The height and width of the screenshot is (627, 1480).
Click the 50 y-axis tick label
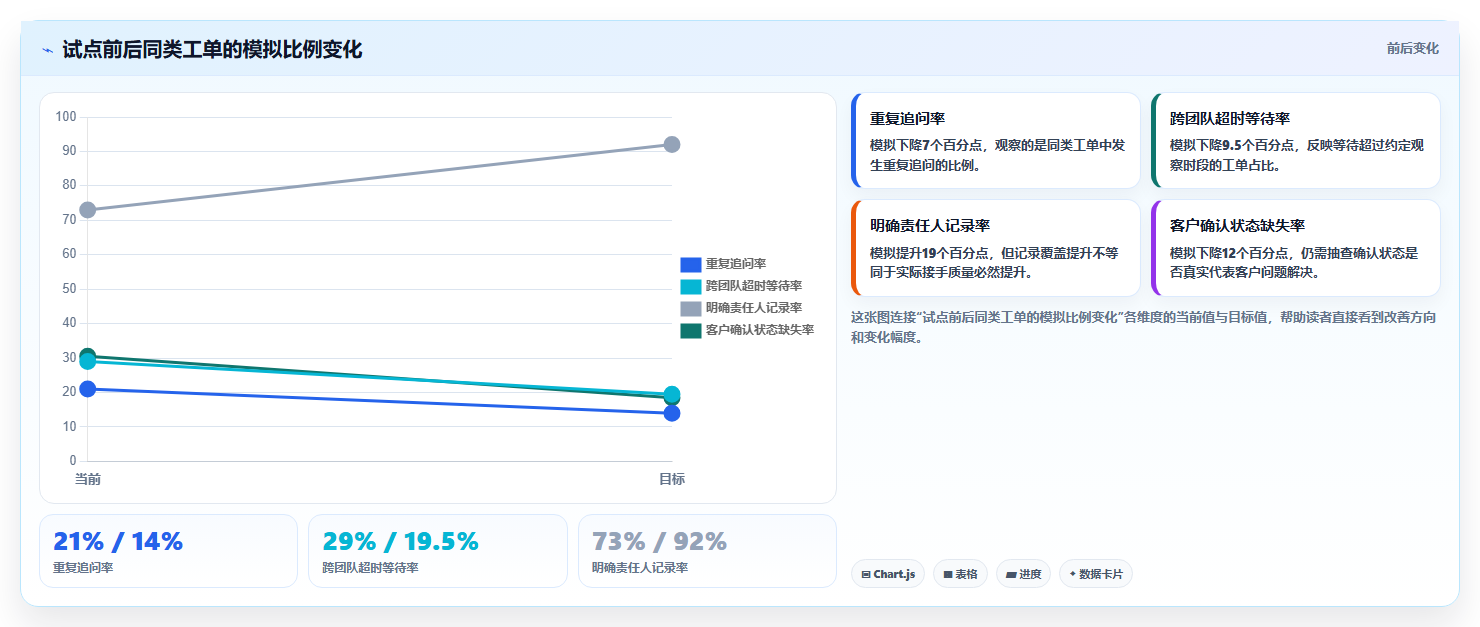coord(70,289)
